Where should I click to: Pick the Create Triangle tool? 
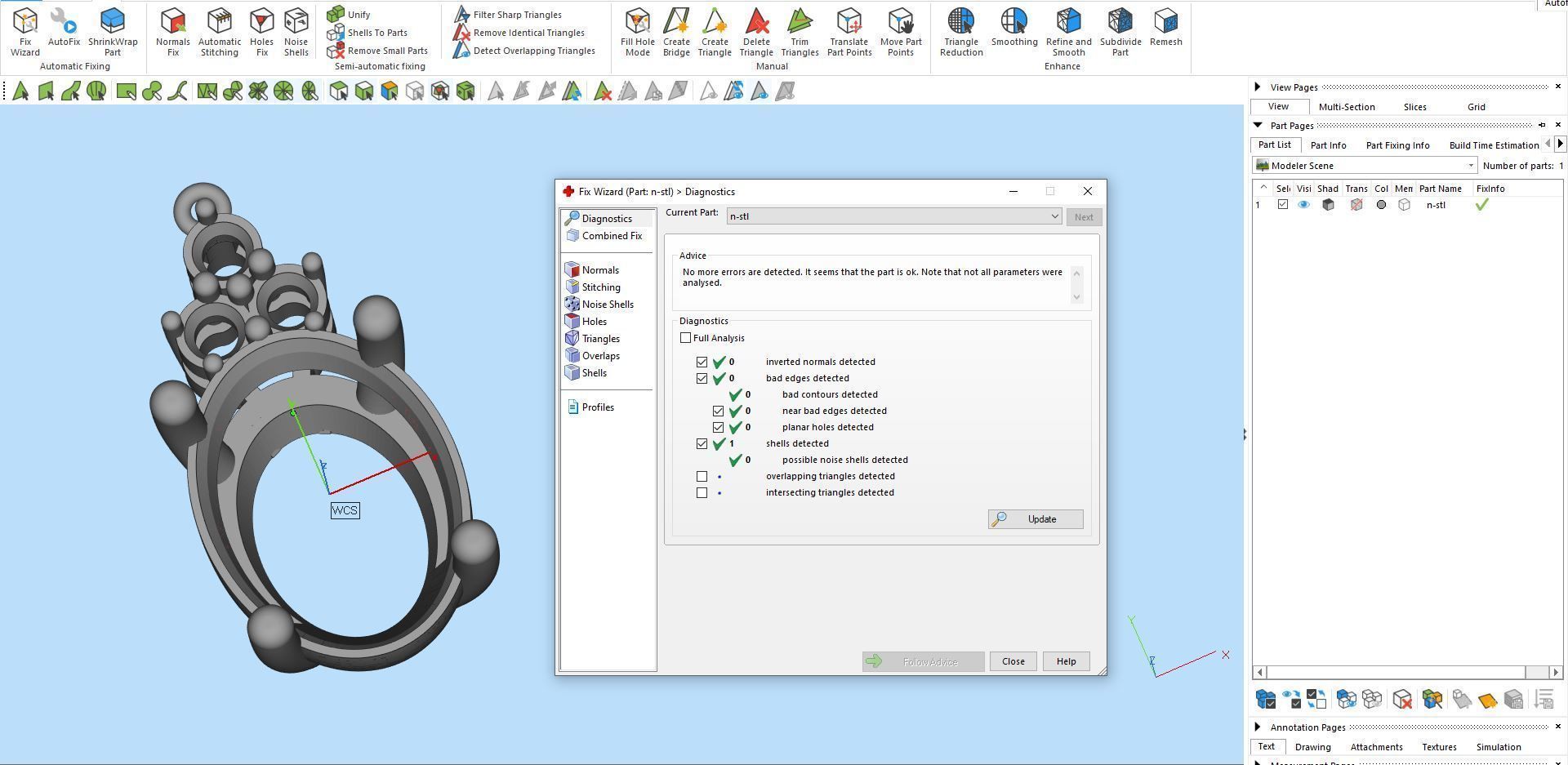pyautogui.click(x=715, y=32)
